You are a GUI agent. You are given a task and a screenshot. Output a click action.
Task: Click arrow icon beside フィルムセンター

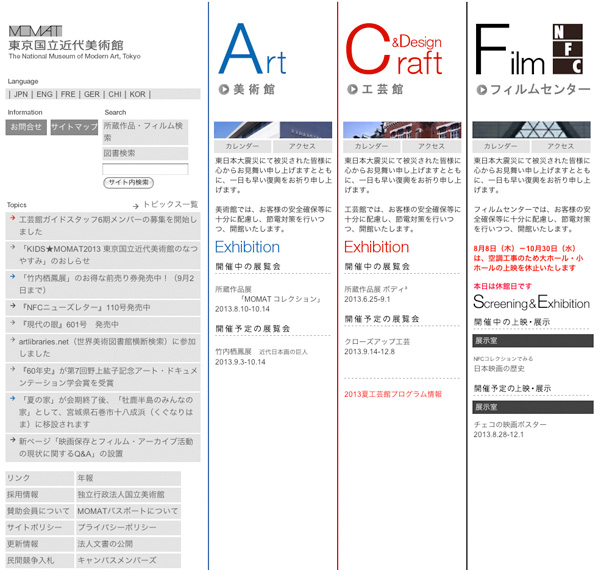click(482, 89)
